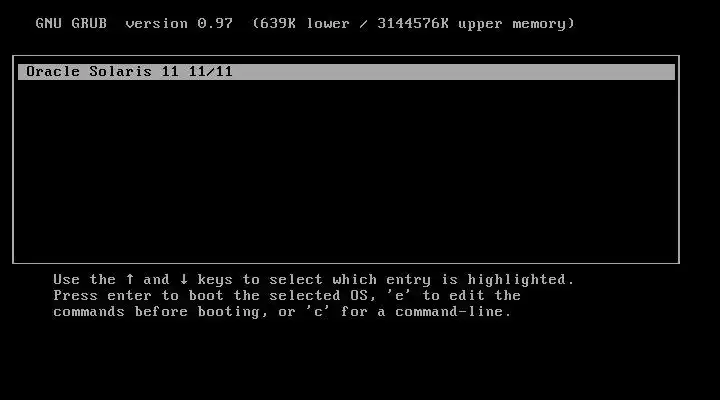The width and height of the screenshot is (720, 400).
Task: Click the "11/11" release number in menu entry
Action: click(210, 72)
